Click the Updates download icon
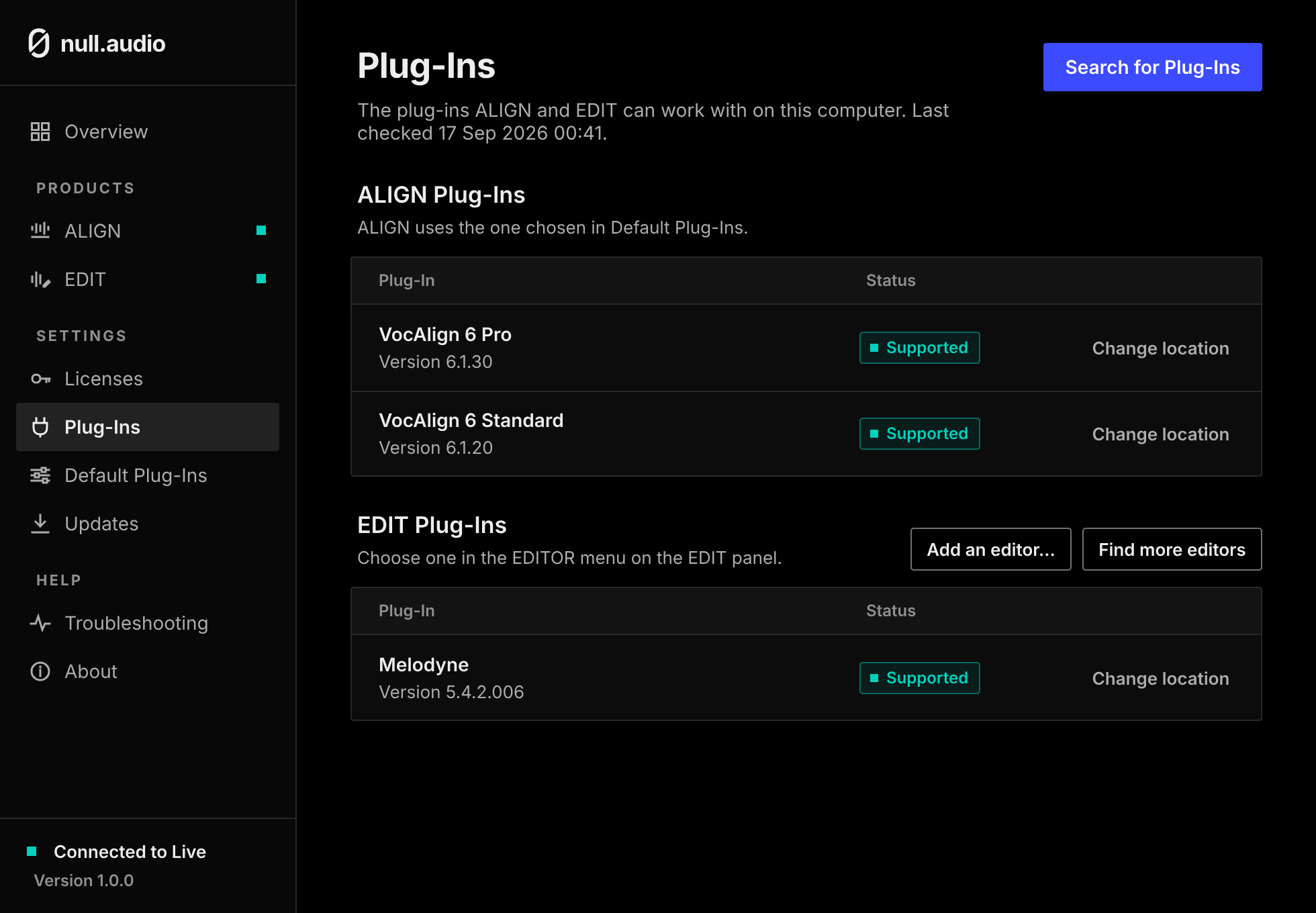Screen dimensions: 1316x913 (40, 524)
